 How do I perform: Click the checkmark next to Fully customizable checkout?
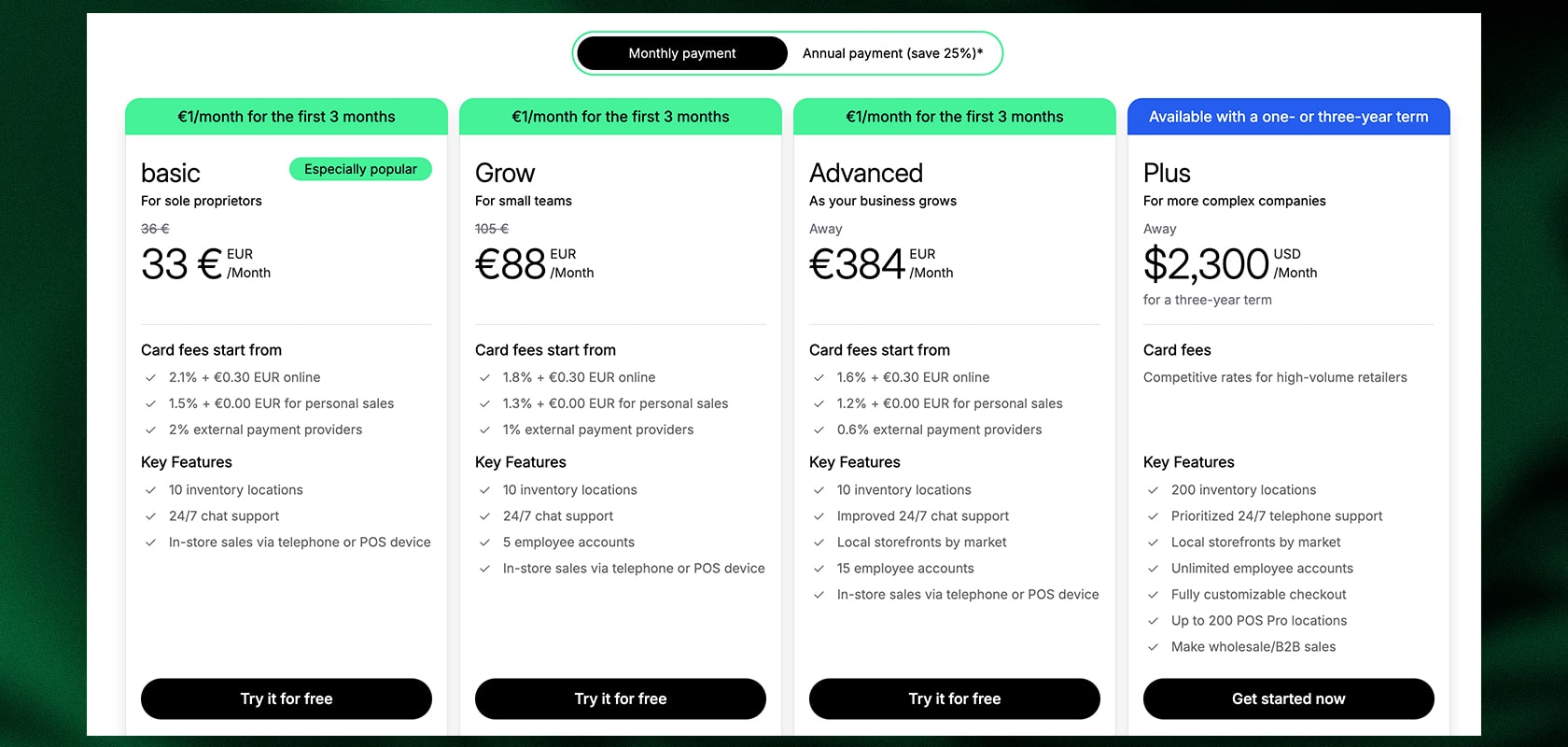[1153, 594]
